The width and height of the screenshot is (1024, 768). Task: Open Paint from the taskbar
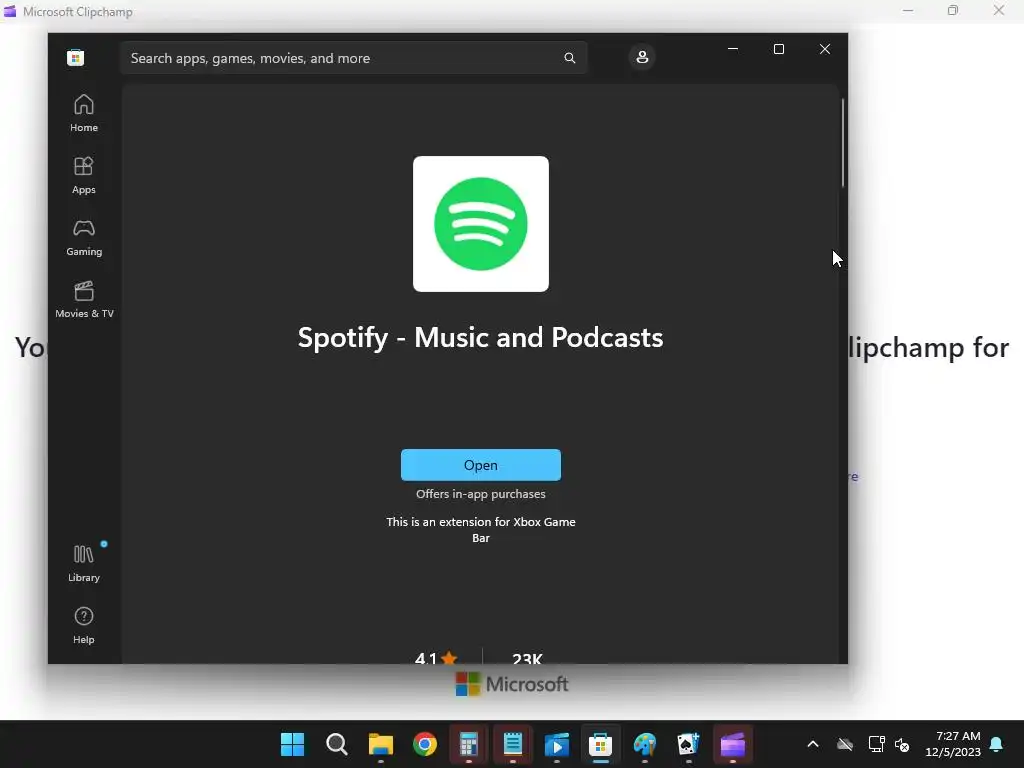(x=645, y=744)
